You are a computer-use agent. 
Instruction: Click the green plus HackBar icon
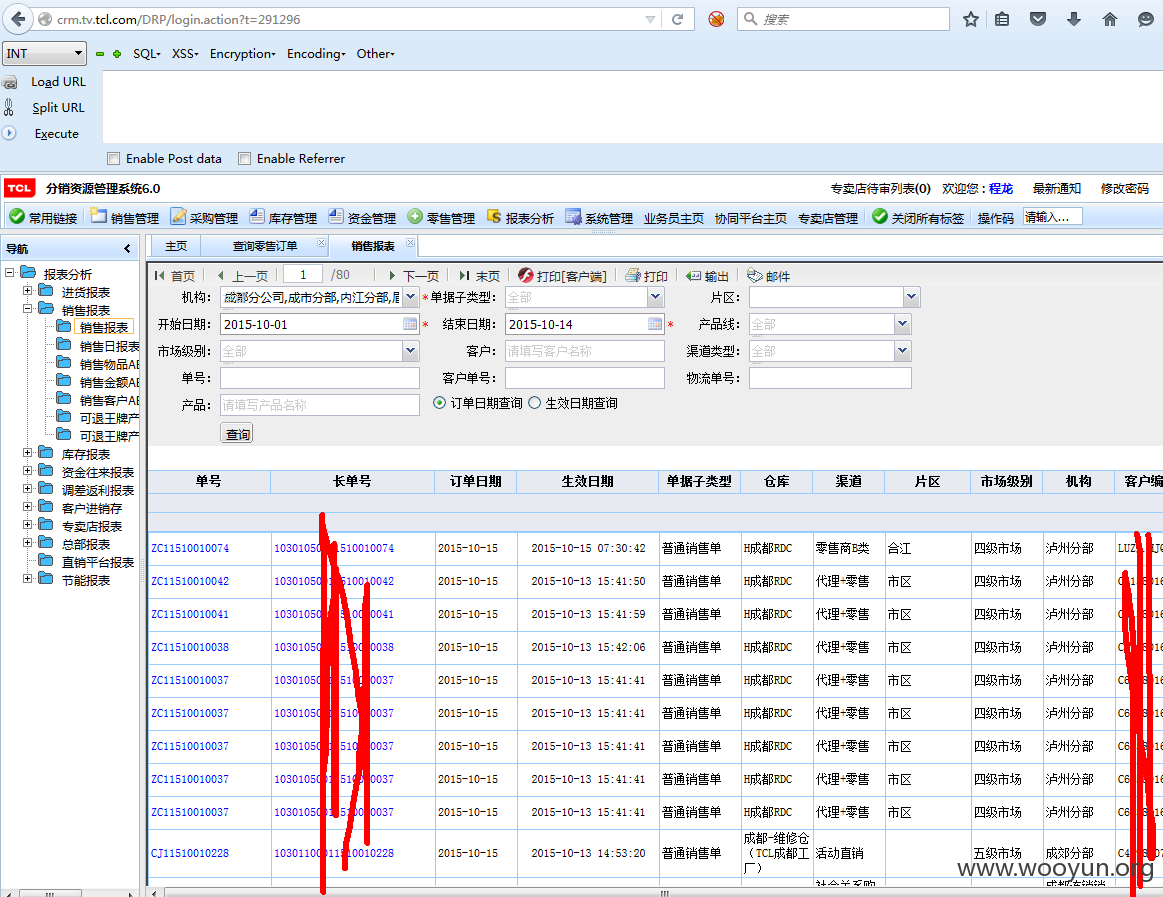(117, 53)
